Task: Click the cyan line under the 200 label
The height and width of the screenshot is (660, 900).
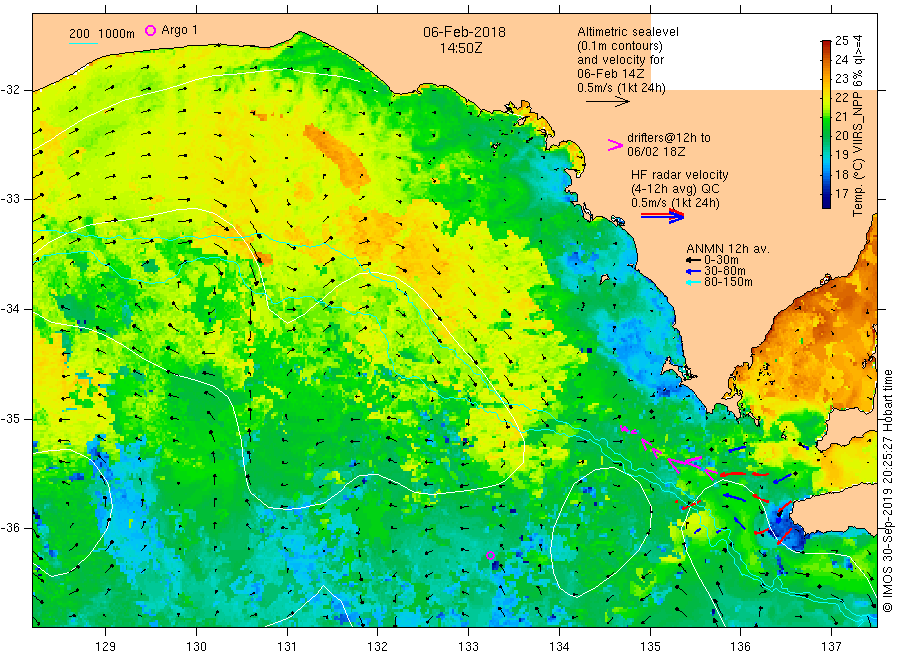Action: pyautogui.click(x=84, y=44)
